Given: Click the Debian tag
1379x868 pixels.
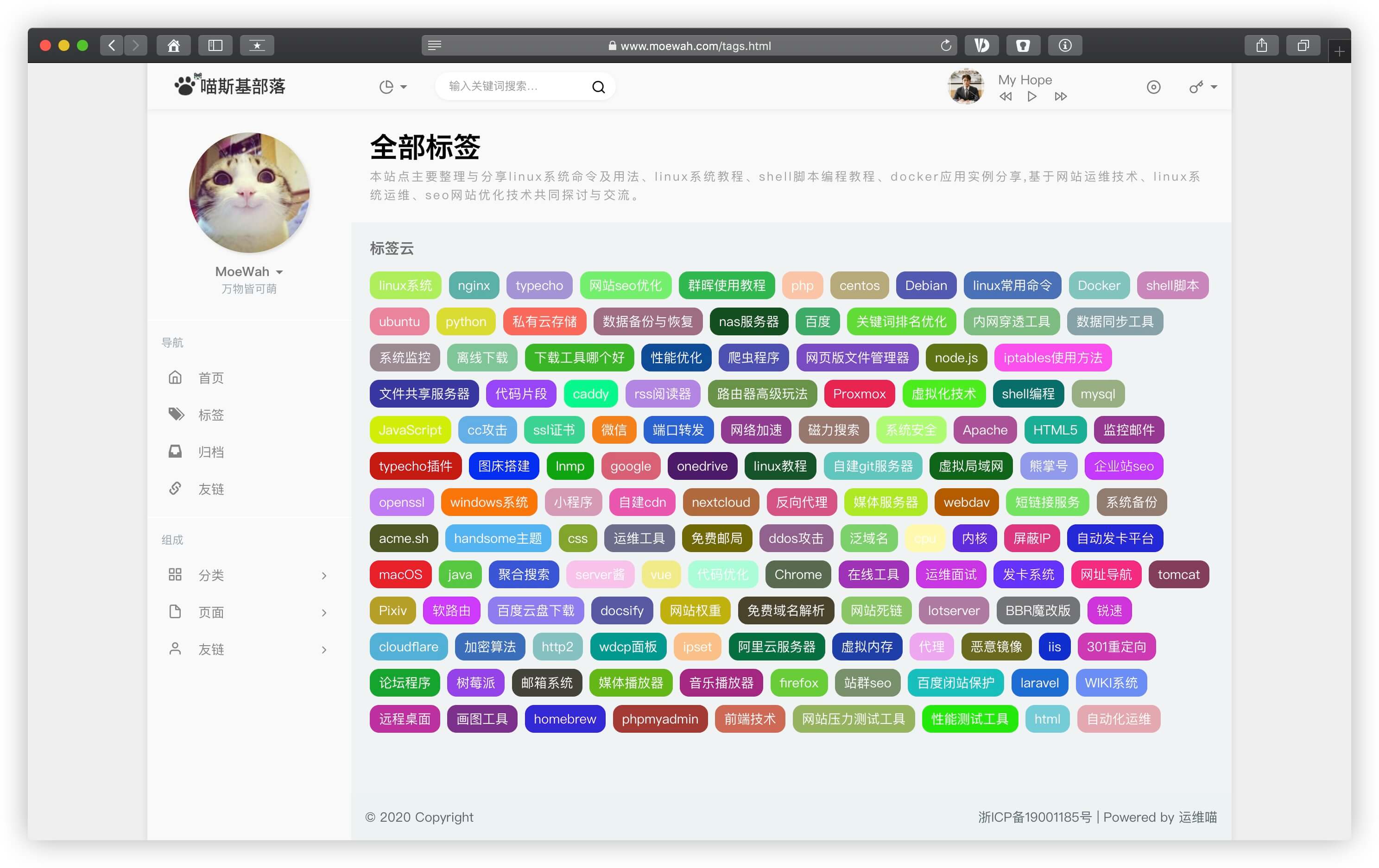Looking at the screenshot, I should click(926, 285).
